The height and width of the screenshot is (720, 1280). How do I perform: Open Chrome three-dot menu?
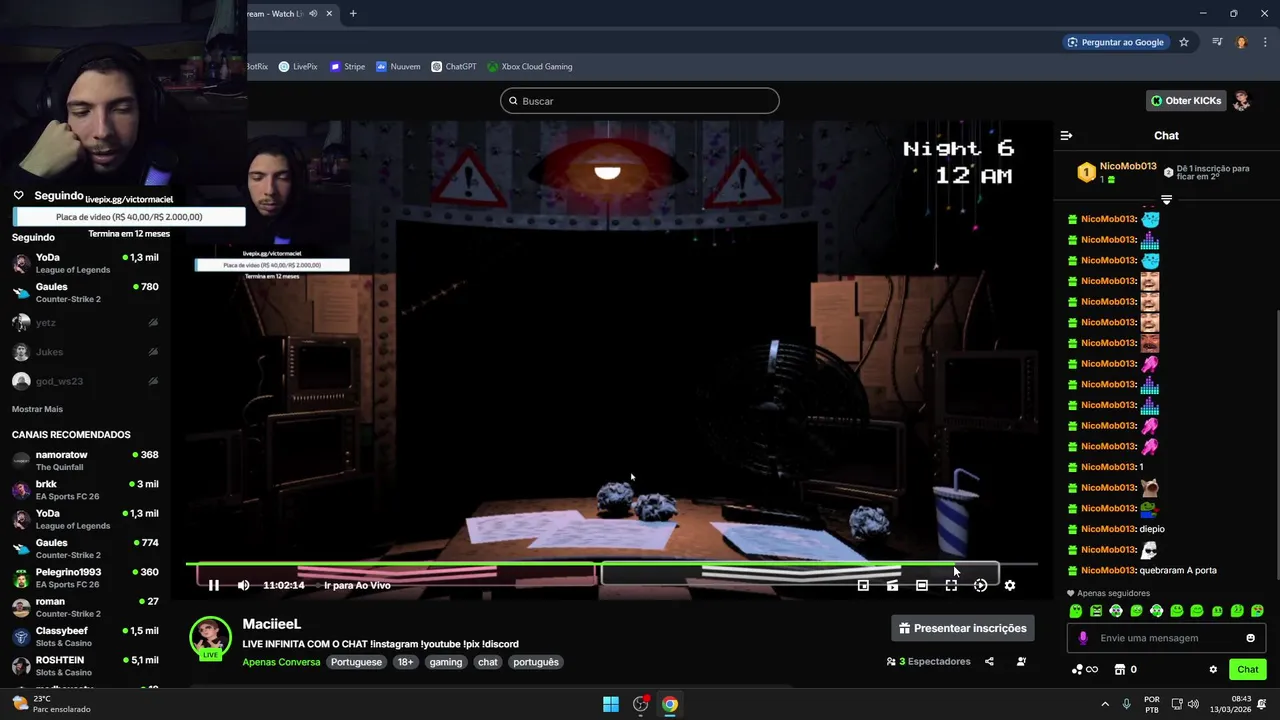pyautogui.click(x=1266, y=42)
